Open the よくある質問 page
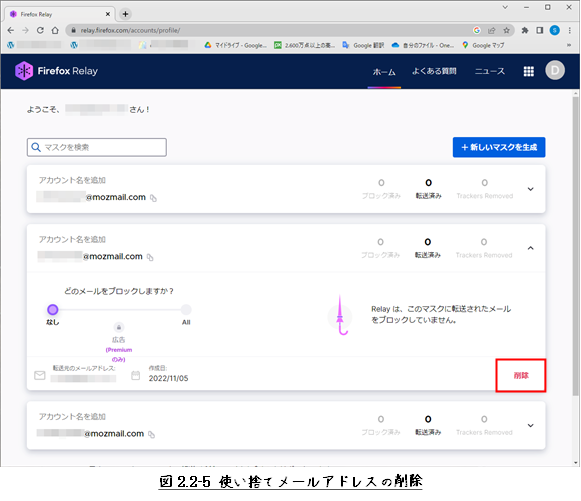Viewport: 581px width, 501px height. tap(434, 71)
